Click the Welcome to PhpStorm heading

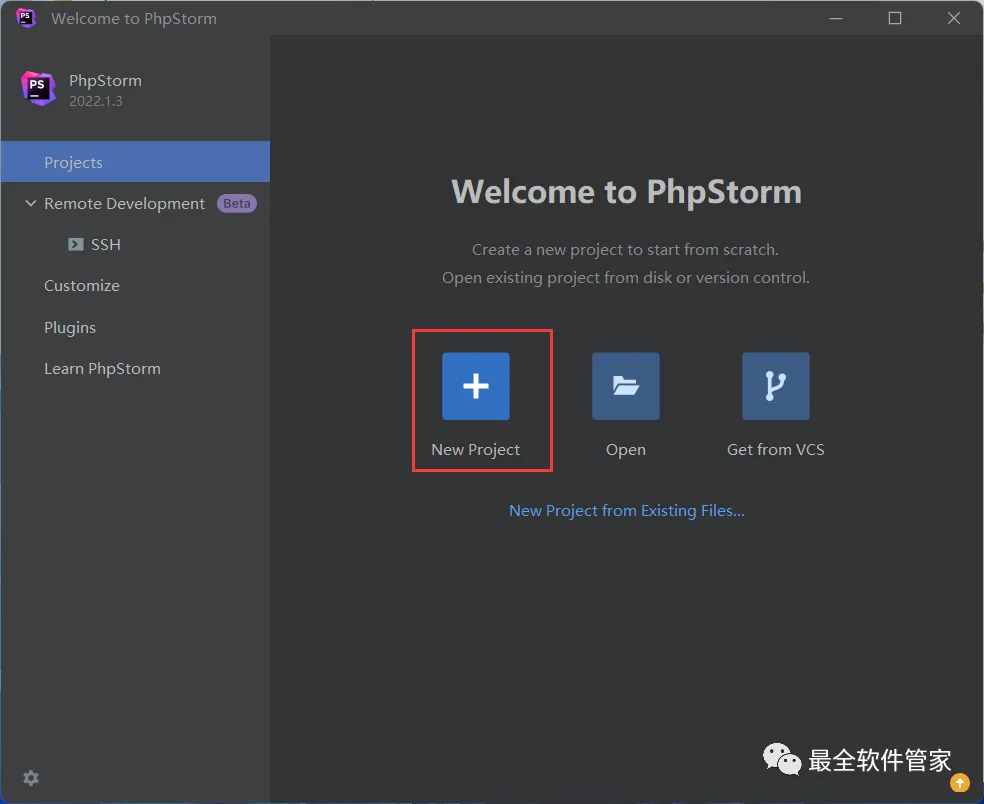coord(626,191)
